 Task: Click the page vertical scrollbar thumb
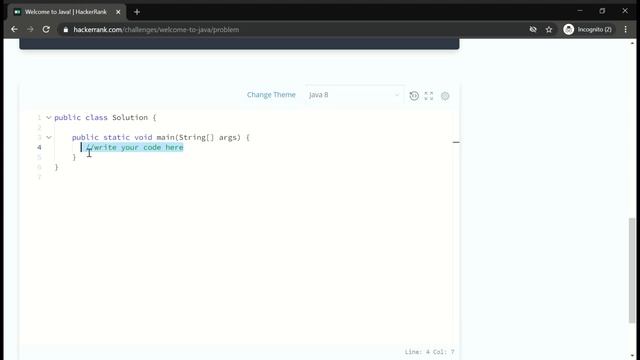coord(632,270)
